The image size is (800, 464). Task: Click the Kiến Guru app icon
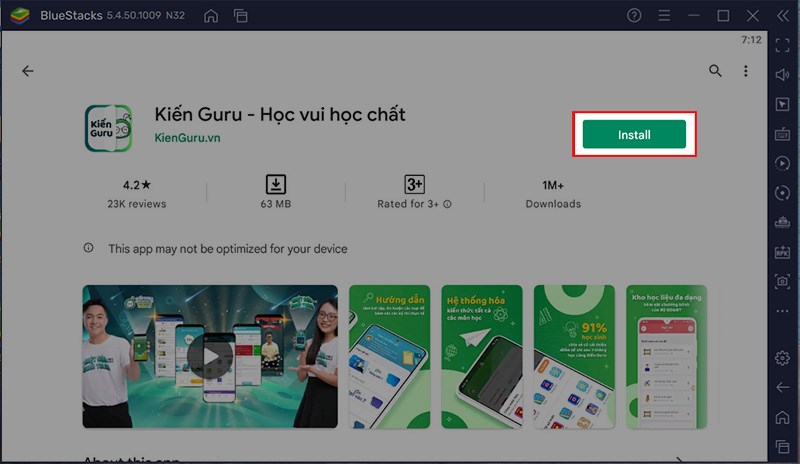point(109,128)
